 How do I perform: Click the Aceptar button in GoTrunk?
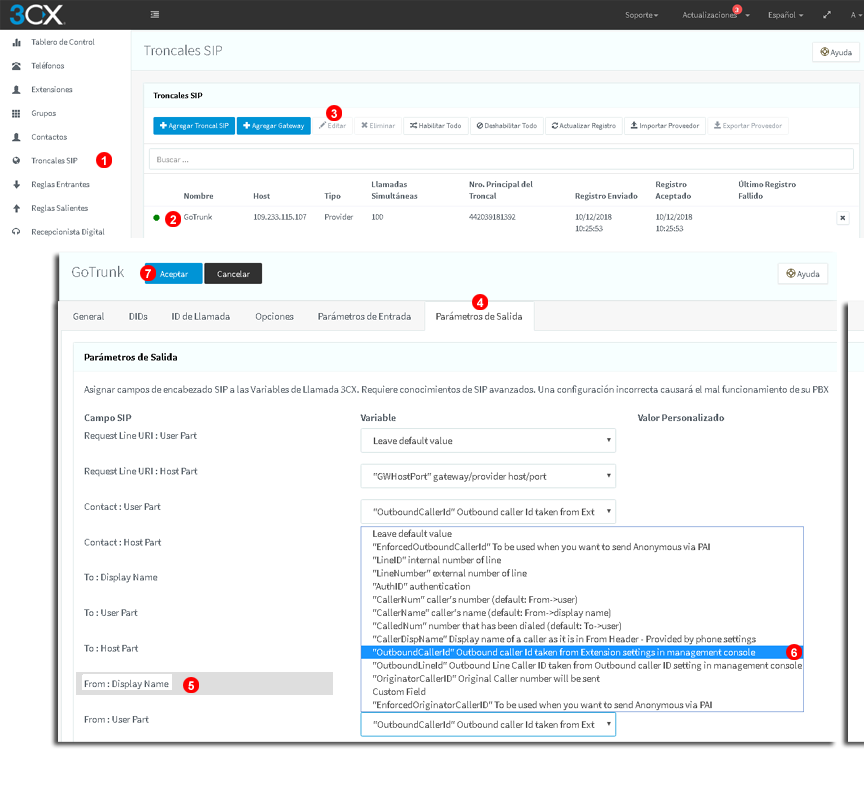pos(174,274)
